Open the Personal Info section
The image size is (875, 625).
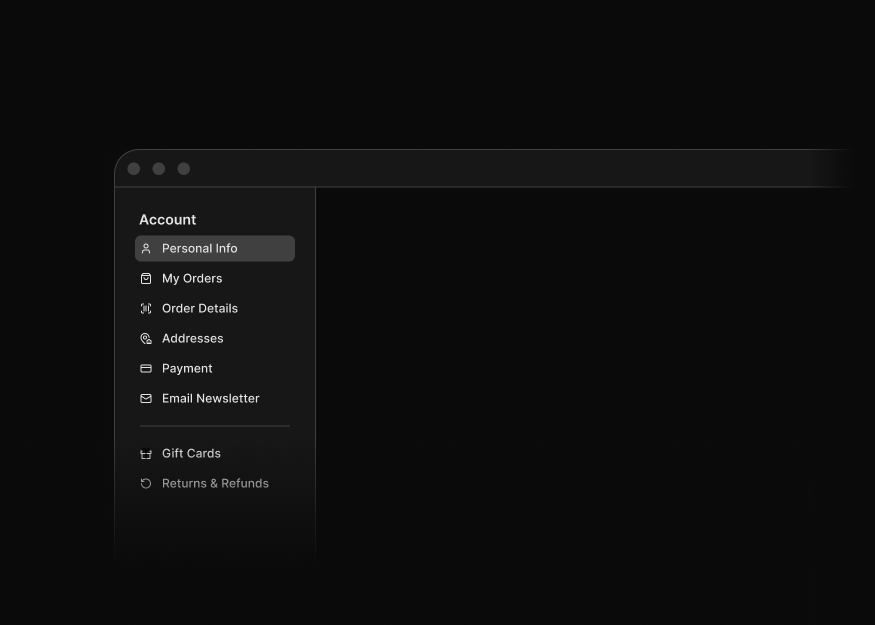tap(215, 248)
